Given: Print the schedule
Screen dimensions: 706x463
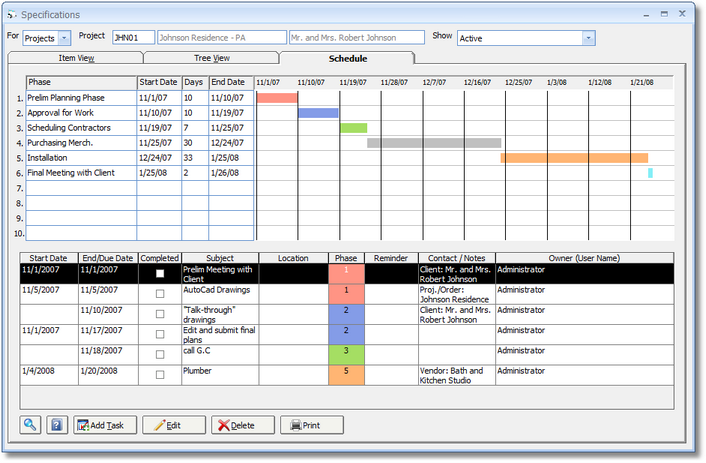Looking at the screenshot, I should 312,425.
